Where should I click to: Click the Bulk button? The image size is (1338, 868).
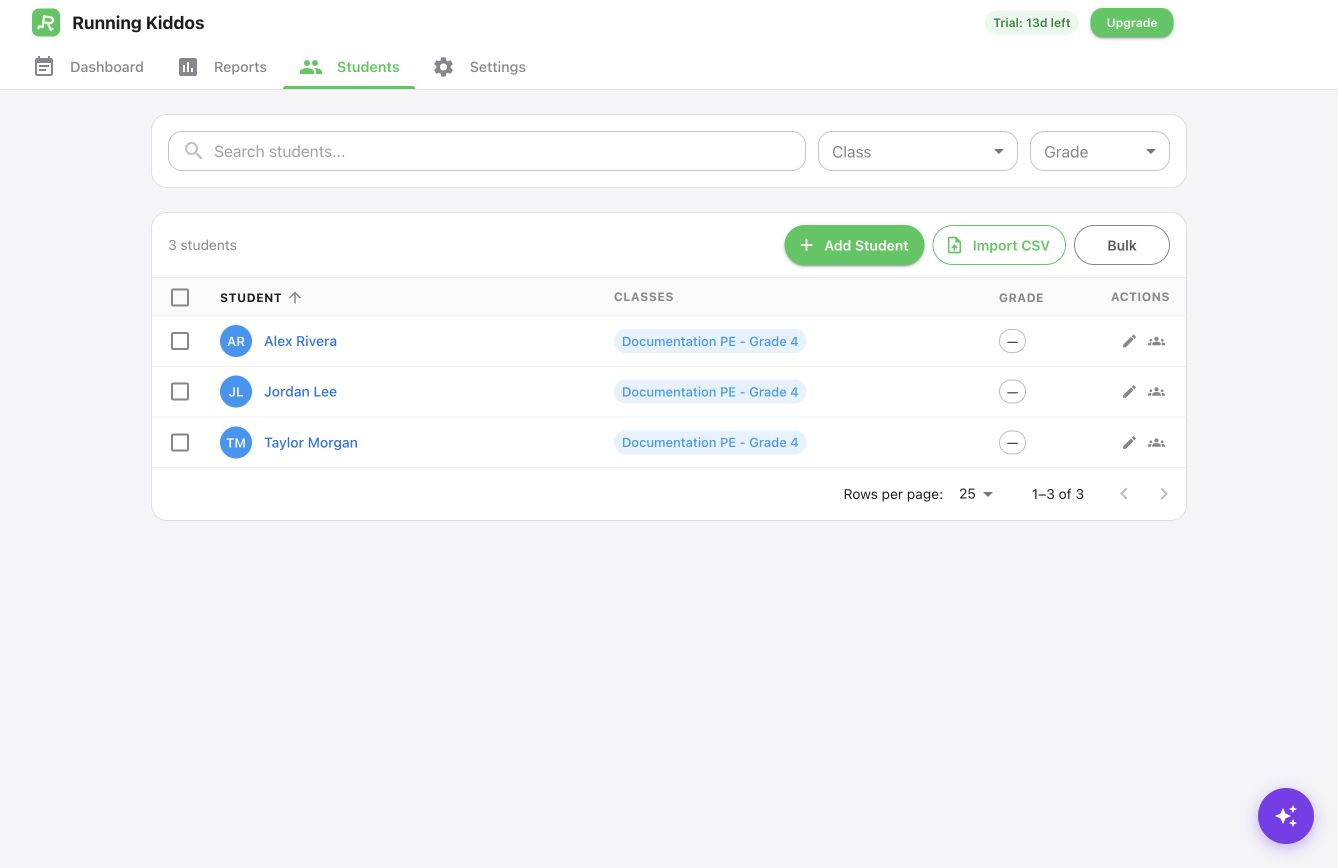tap(1122, 245)
